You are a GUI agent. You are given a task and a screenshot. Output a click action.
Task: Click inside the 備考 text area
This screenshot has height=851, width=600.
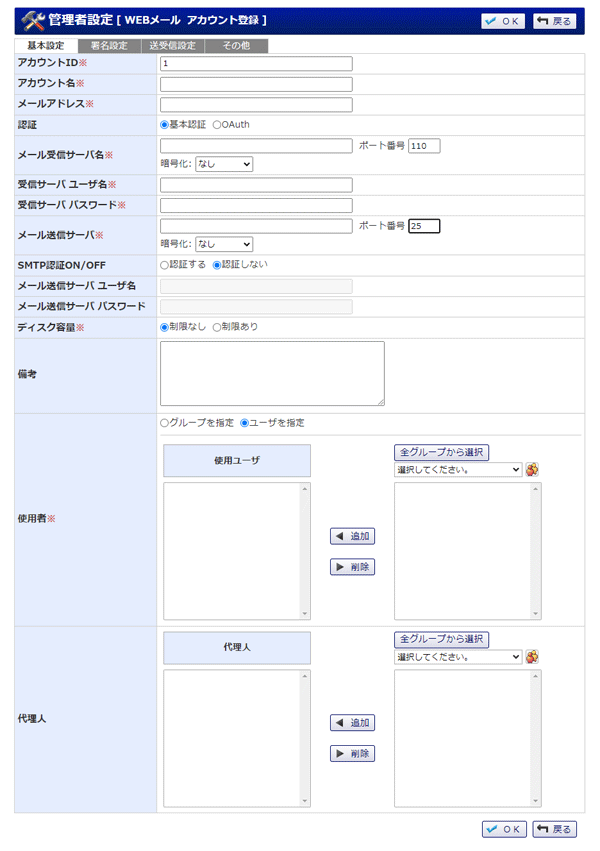(272, 373)
